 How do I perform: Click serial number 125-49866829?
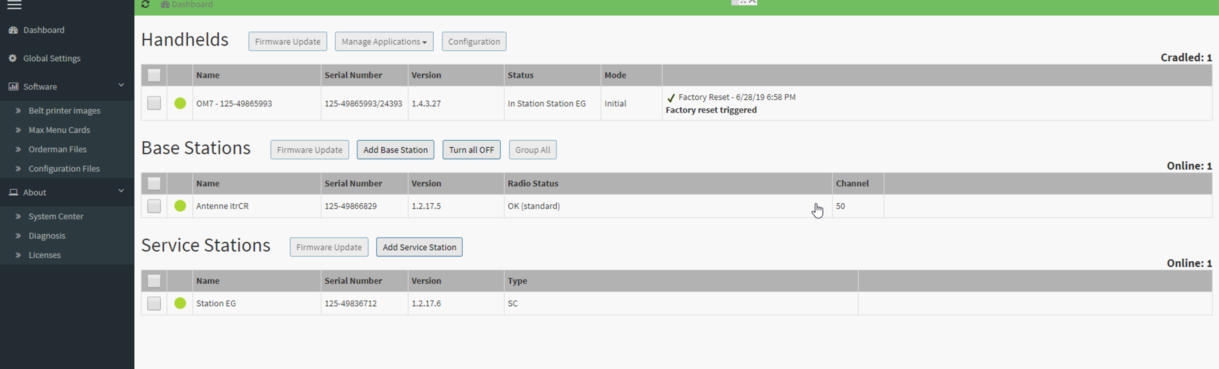click(351, 206)
